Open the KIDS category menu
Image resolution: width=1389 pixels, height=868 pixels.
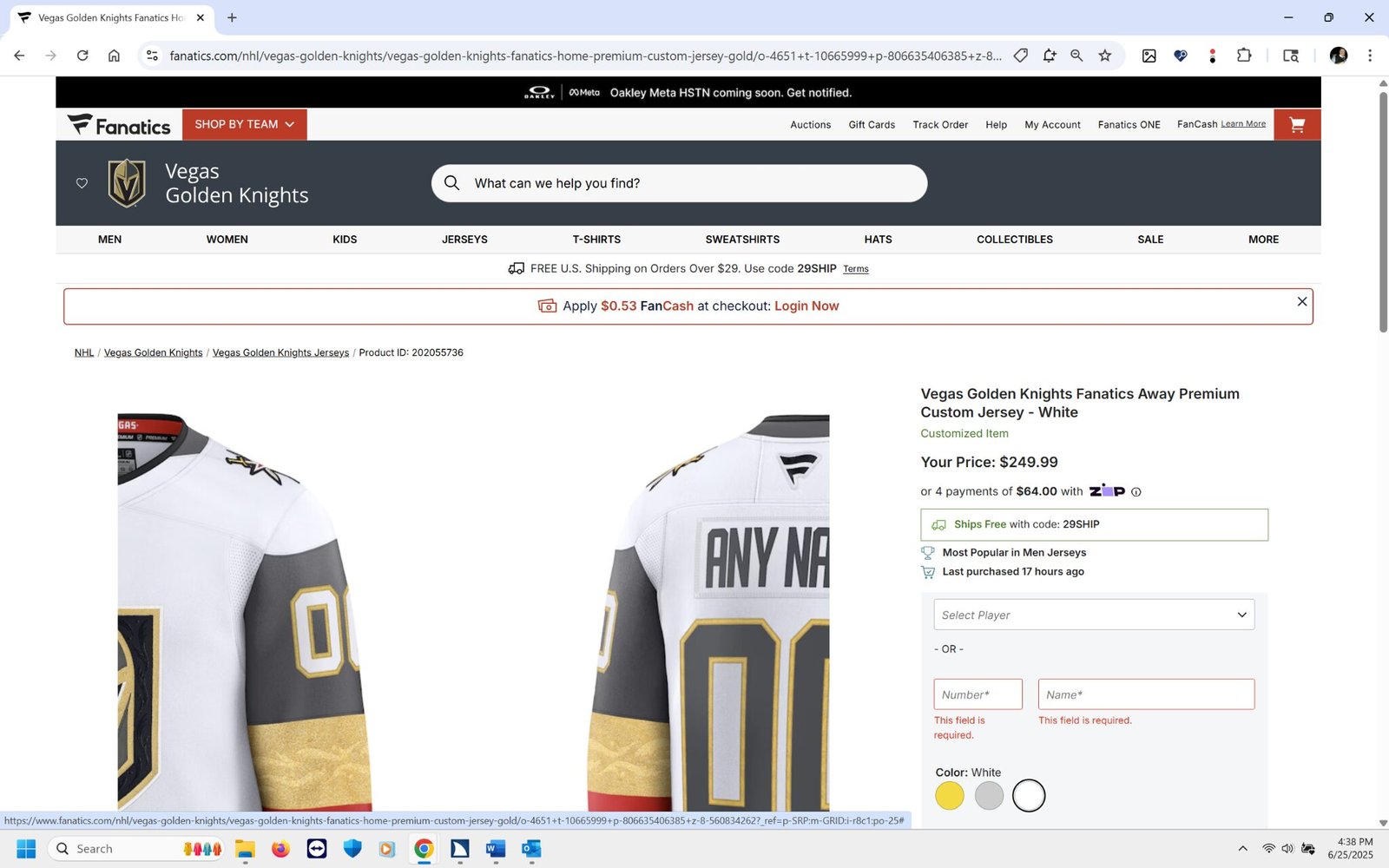pyautogui.click(x=345, y=240)
